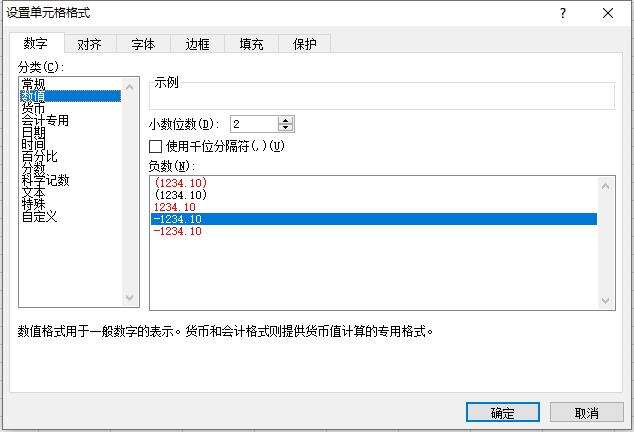This screenshot has width=634, height=432.
Task: Click the help question mark icon
Action: pyautogui.click(x=563, y=13)
